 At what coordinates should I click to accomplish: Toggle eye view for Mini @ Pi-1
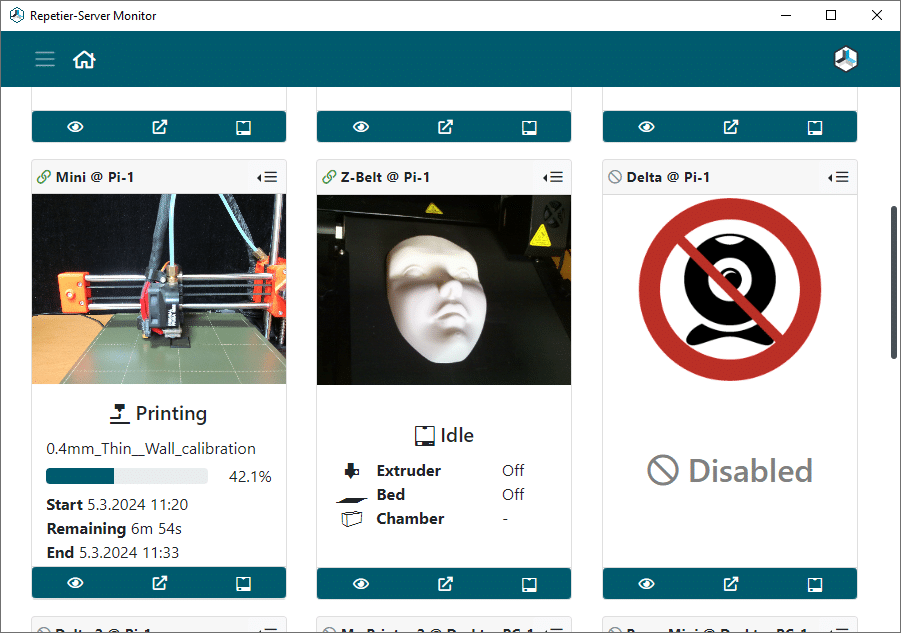point(75,583)
